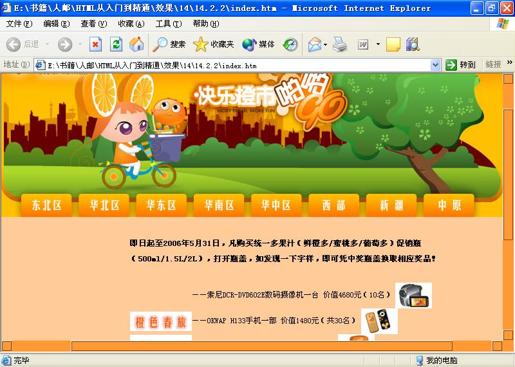This screenshot has width=515, height=367.
Task: Open the 收藏(A) menu
Action: [x=131, y=24]
